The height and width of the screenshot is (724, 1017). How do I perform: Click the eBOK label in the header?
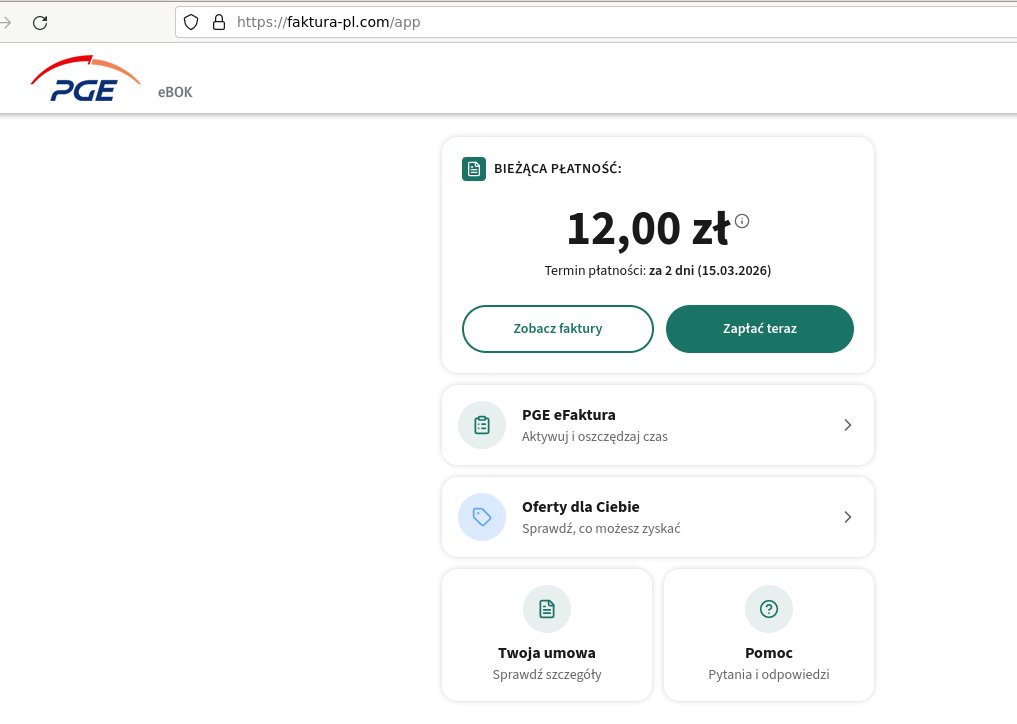click(x=175, y=92)
